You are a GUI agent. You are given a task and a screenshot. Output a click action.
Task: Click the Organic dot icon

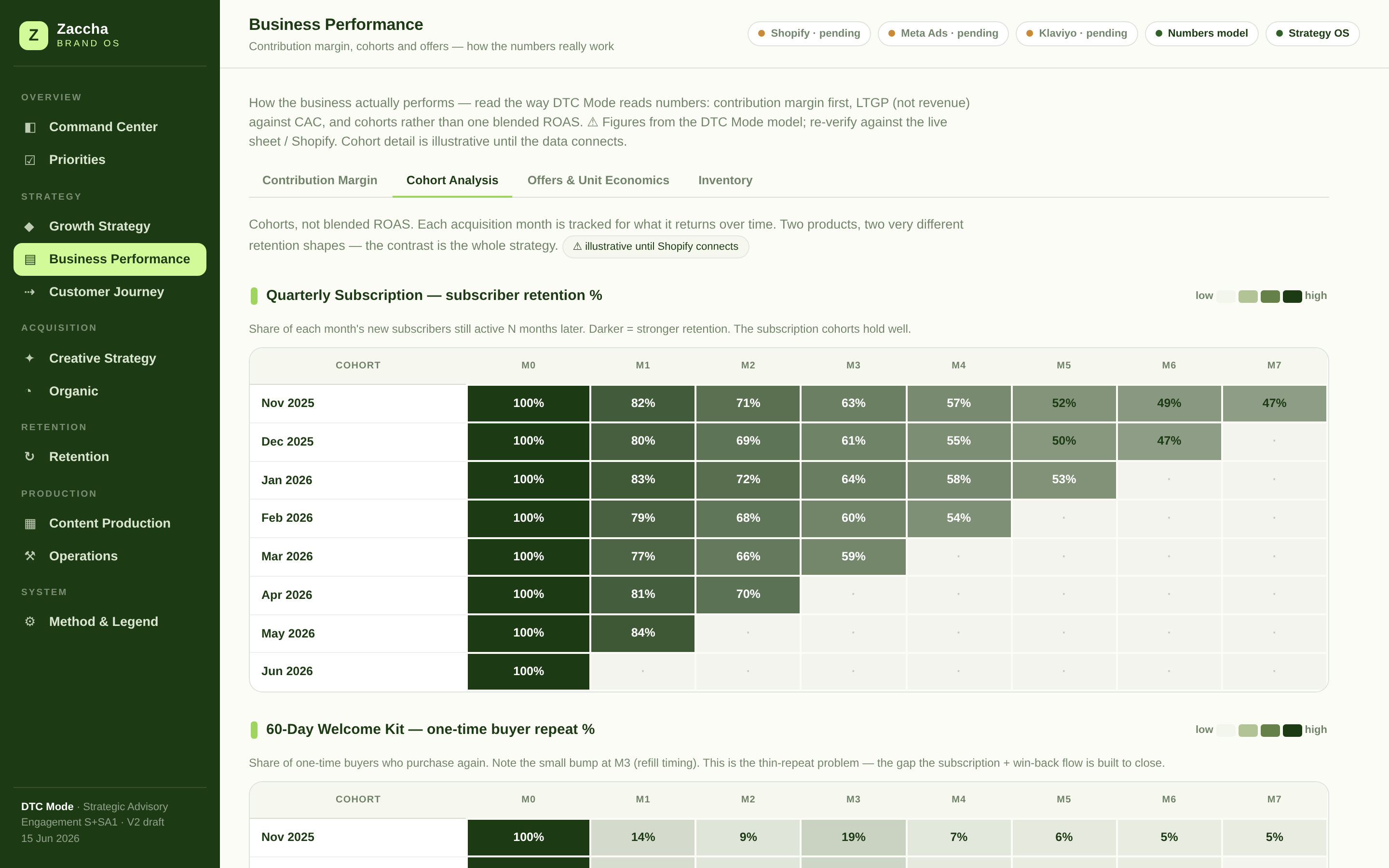(x=30, y=391)
